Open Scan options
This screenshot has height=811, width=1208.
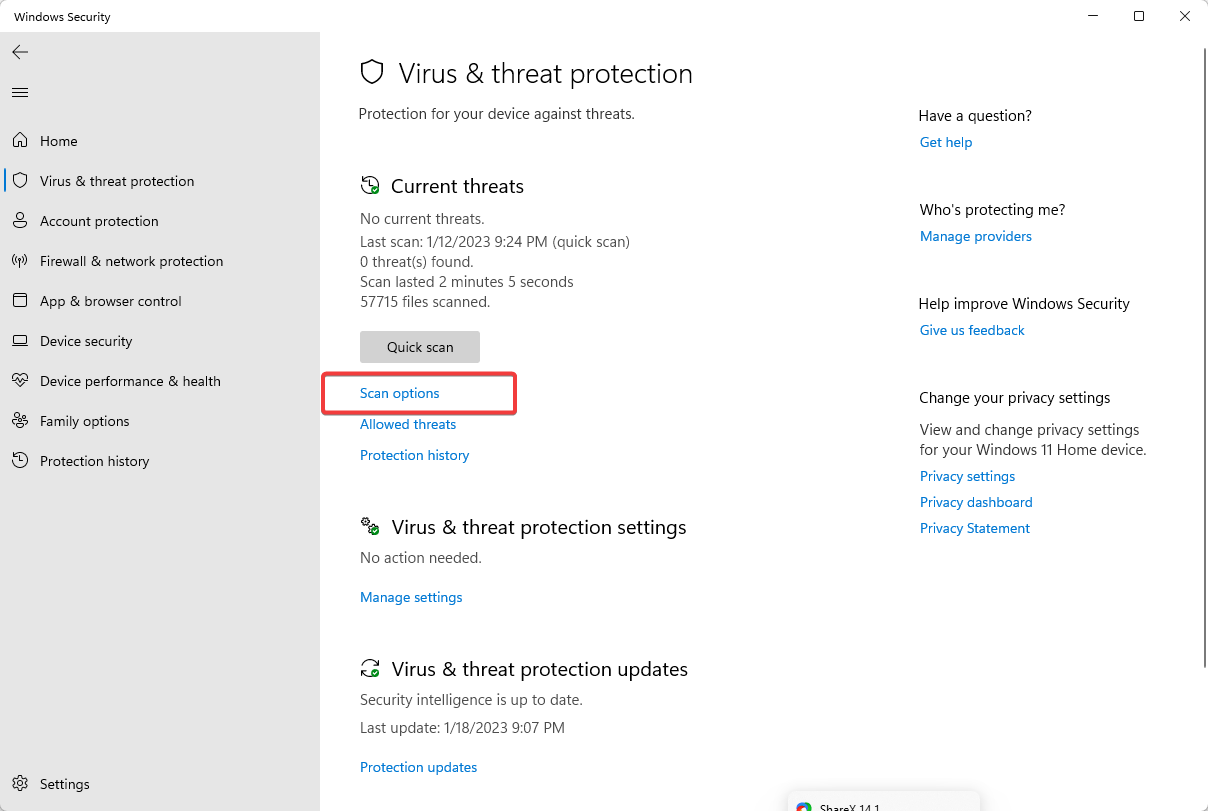point(400,393)
